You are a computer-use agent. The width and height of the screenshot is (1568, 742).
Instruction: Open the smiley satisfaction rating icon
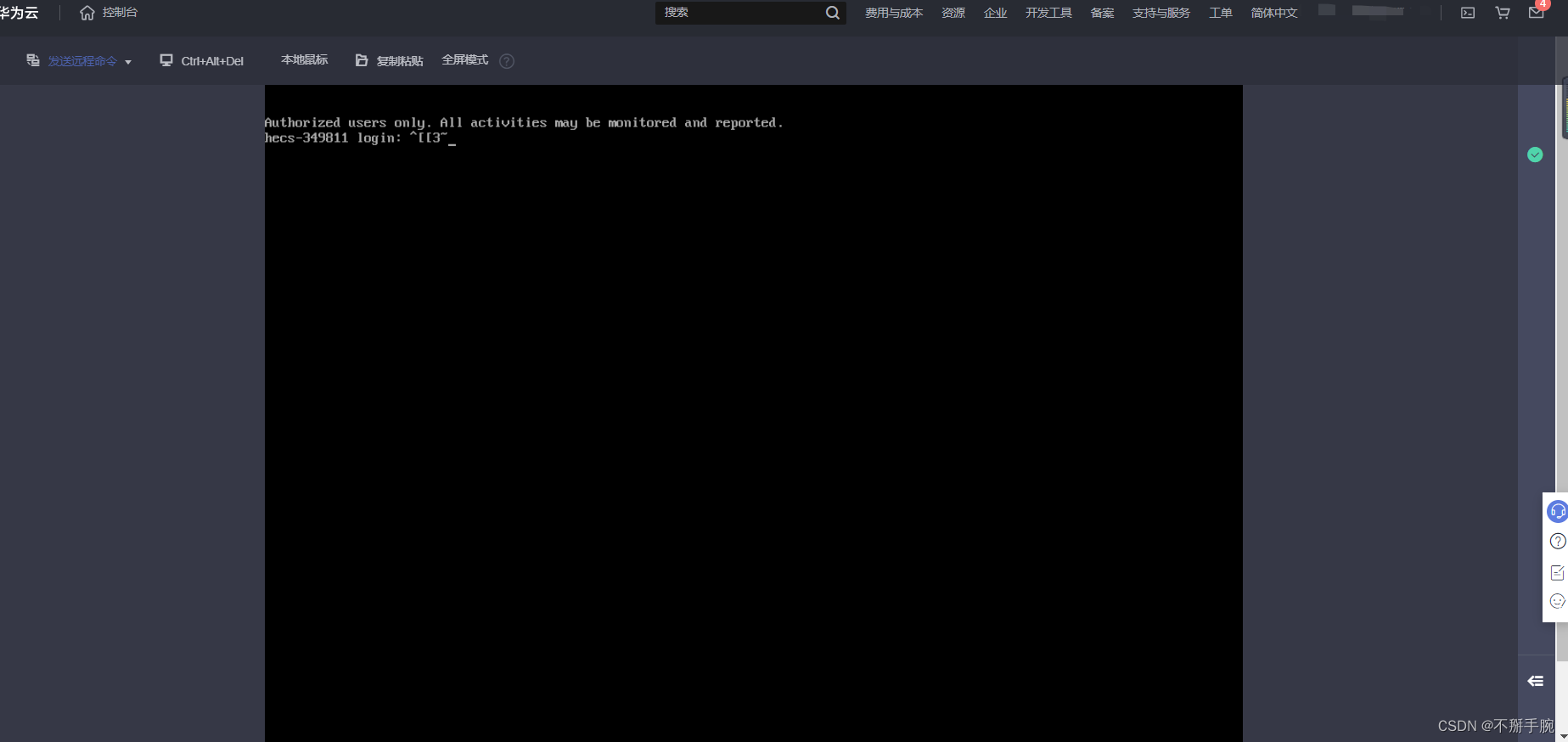pos(1558,601)
